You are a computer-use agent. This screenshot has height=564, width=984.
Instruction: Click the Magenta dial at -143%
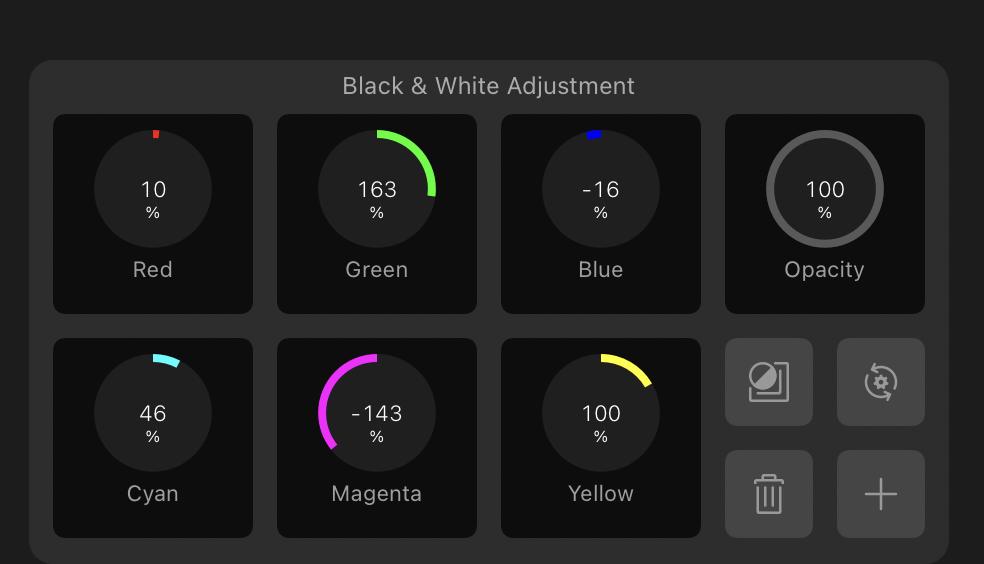[x=377, y=413]
